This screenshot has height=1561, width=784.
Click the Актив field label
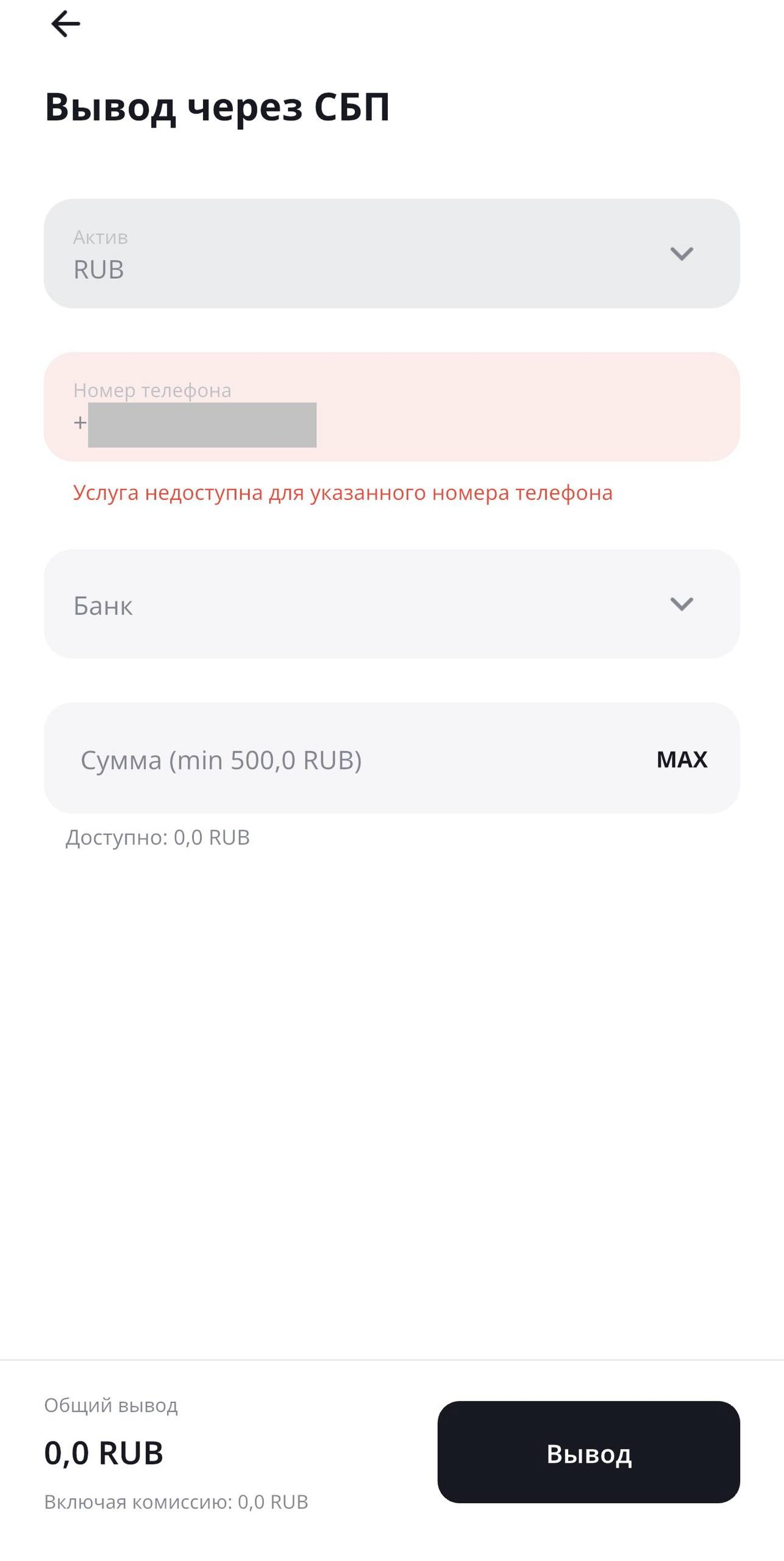(x=101, y=237)
